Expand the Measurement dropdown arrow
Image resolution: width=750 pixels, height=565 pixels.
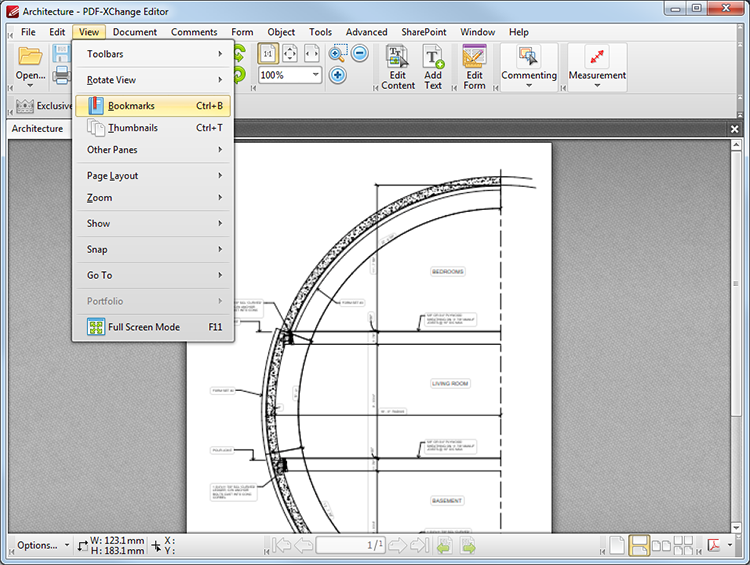597,86
